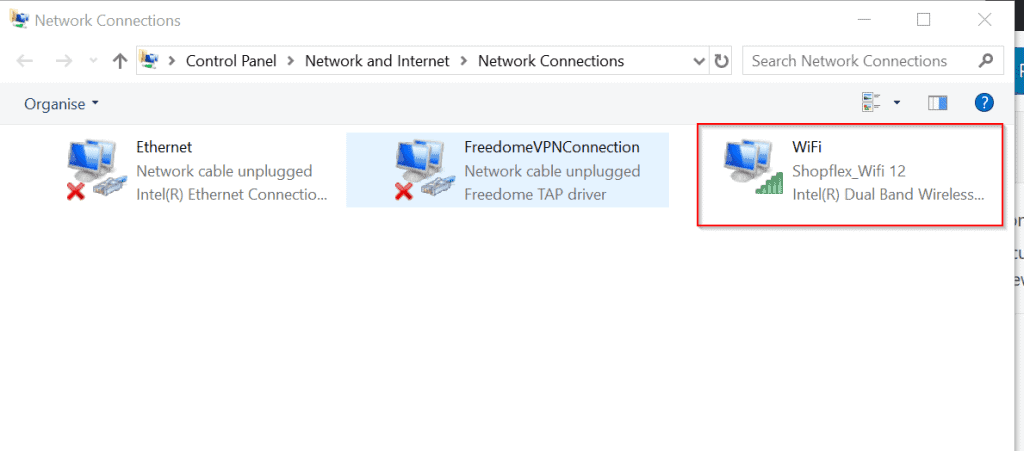Click the Search Network Connections field
Screen dimensions: 1024x451
tap(872, 61)
